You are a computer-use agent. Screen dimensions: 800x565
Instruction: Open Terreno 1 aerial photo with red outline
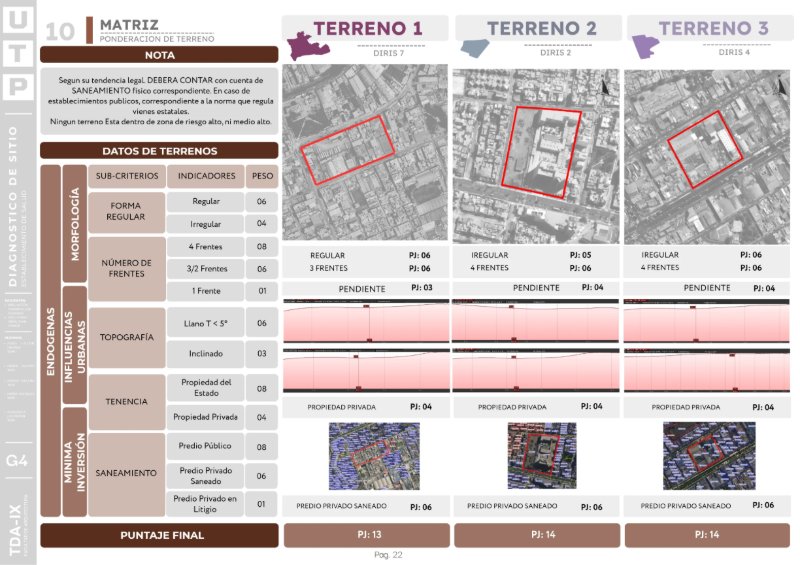pos(365,152)
